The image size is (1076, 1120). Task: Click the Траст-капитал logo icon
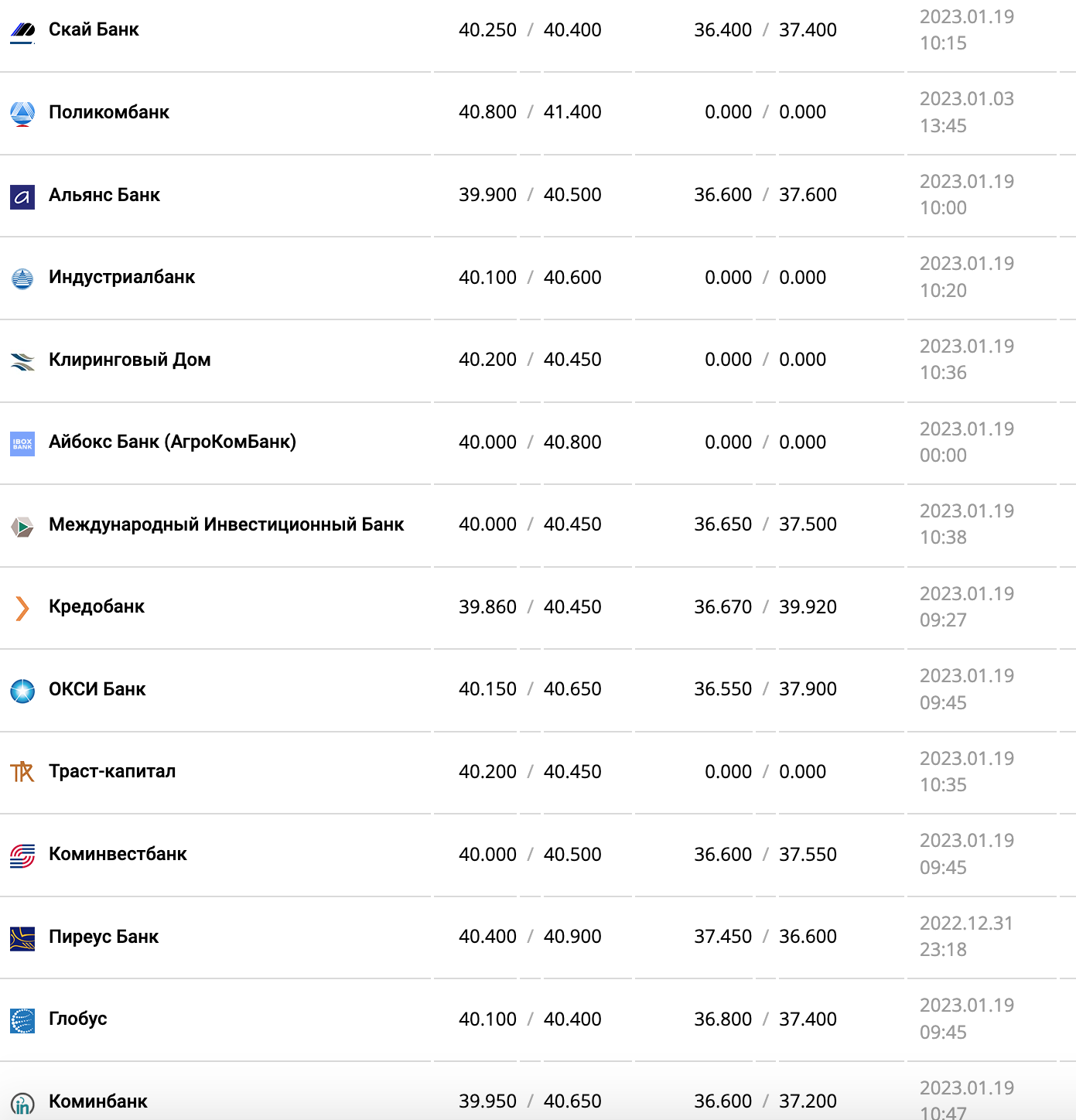click(22, 772)
